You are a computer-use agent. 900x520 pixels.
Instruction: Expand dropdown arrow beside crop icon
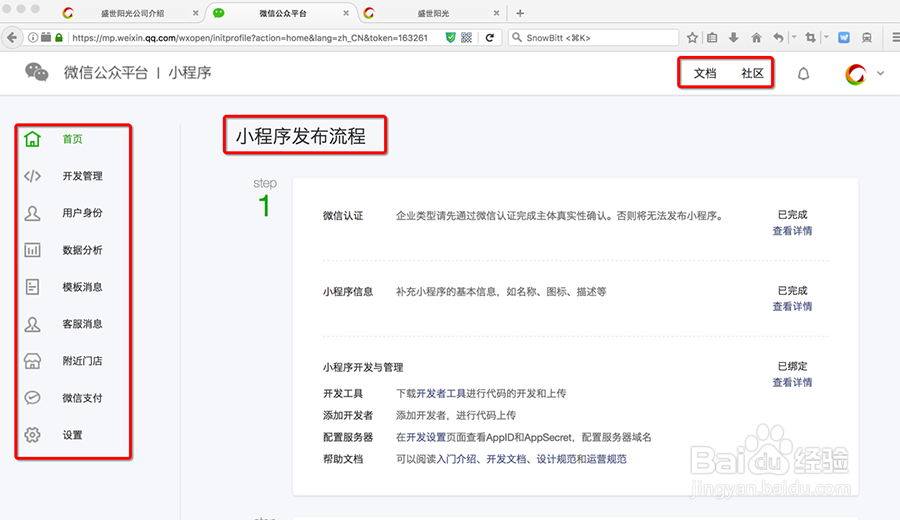tap(827, 37)
